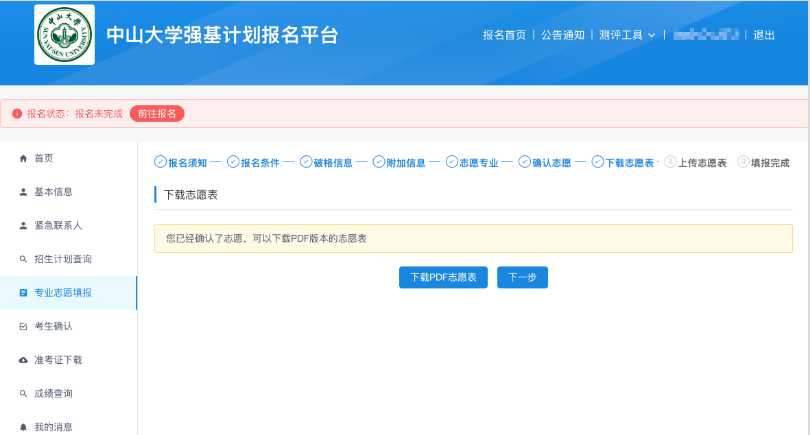
Task: Click the bell icon beside 我的消息
Action: coord(24,427)
